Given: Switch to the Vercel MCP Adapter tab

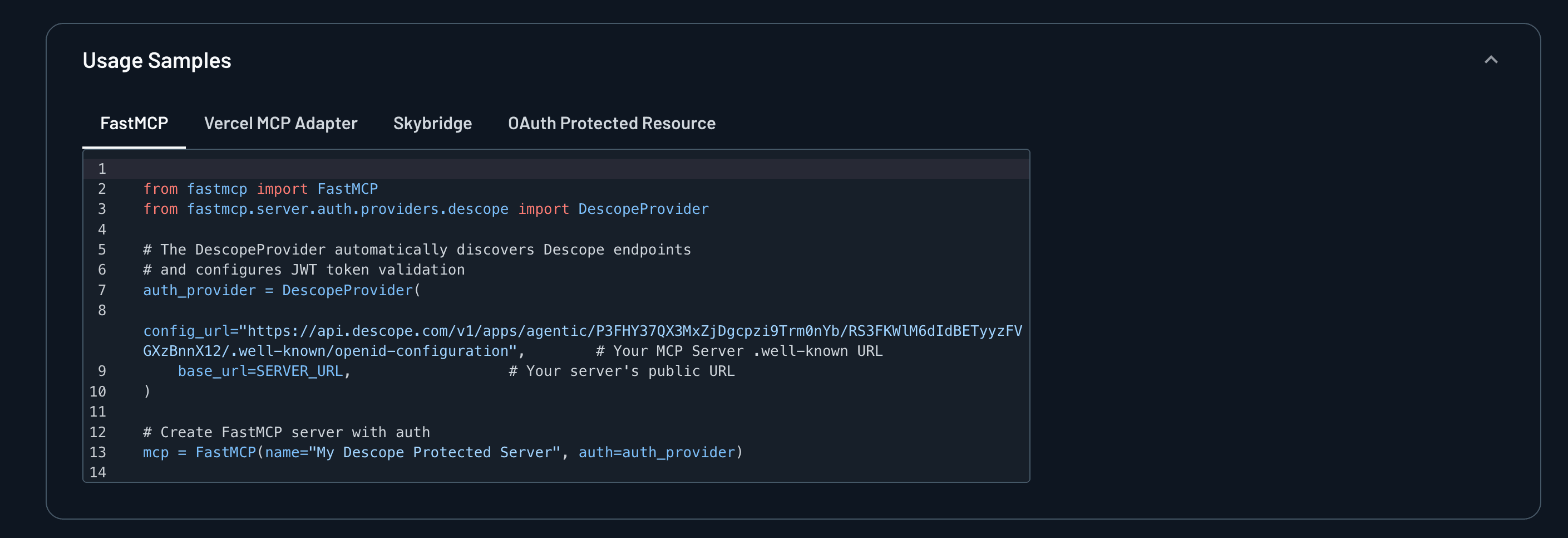Looking at the screenshot, I should (x=280, y=123).
